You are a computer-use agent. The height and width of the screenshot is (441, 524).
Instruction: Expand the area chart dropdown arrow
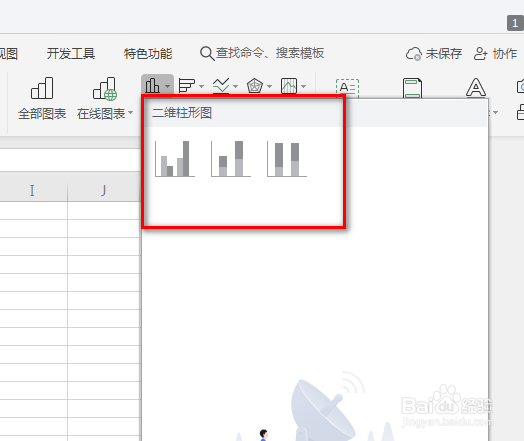pos(303,86)
